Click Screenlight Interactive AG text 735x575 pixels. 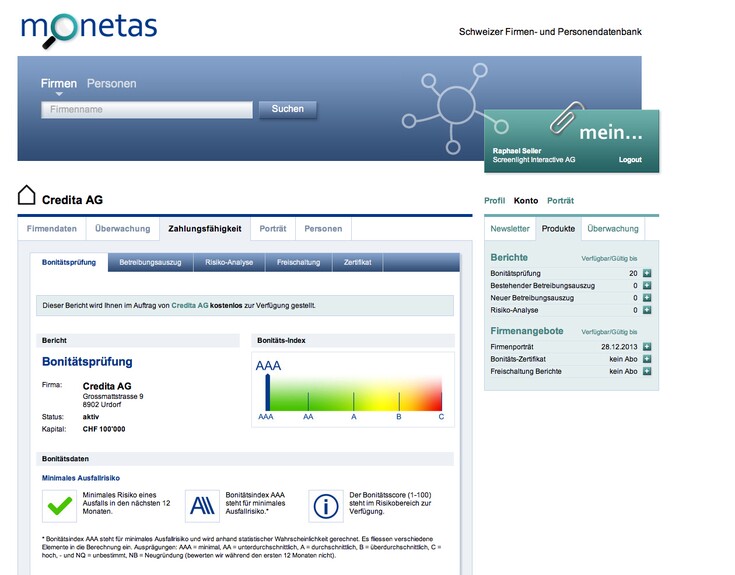(x=534, y=160)
